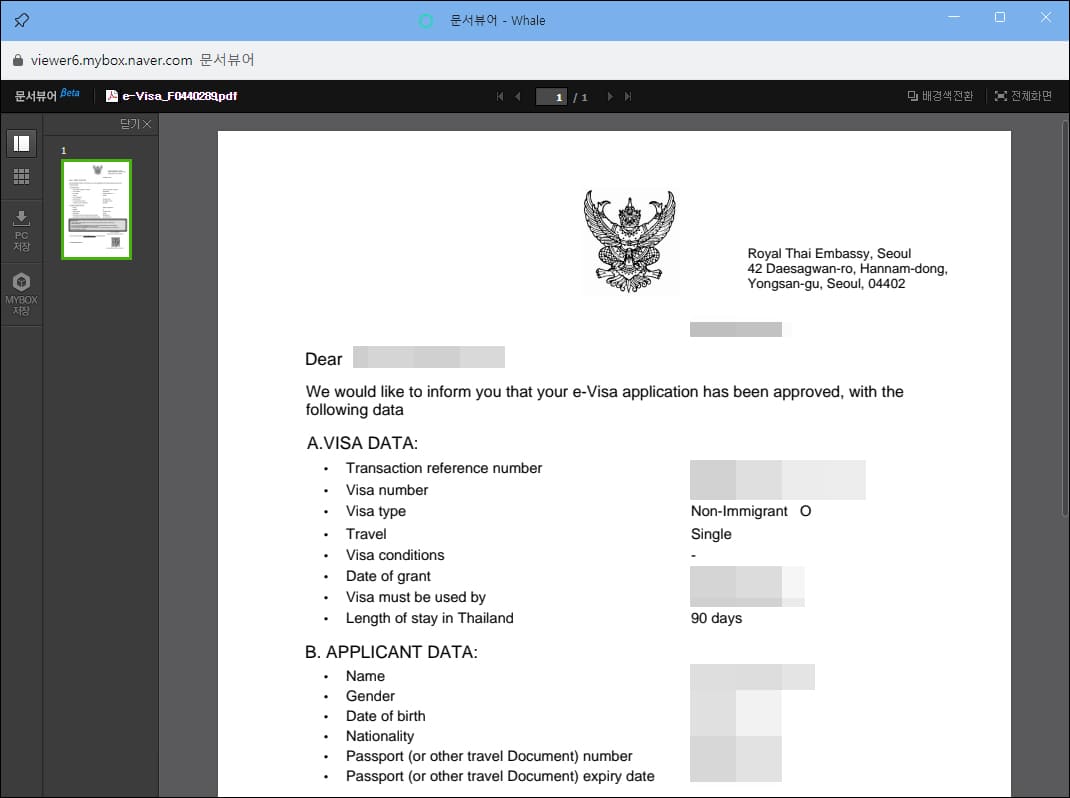This screenshot has height=798, width=1070.
Task: Click the 'Visa conditions' line
Action: (394, 555)
